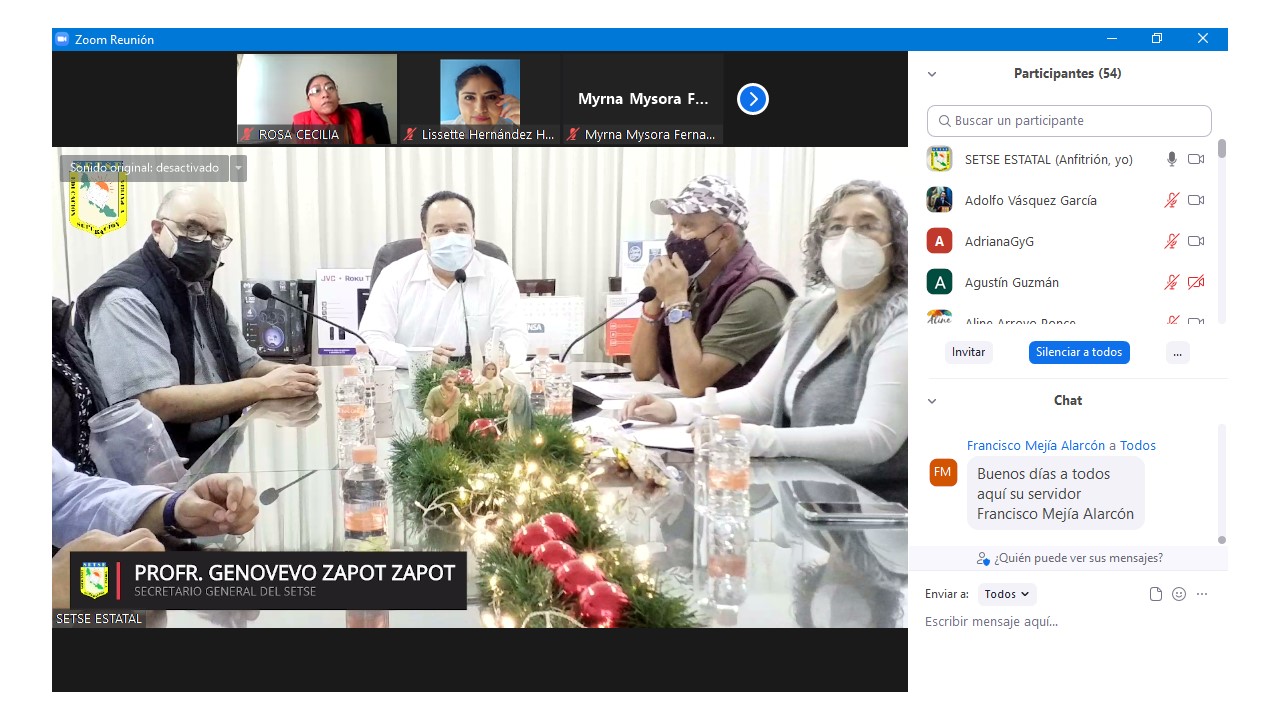The height and width of the screenshot is (720, 1280).
Task: Click SETSE ESTATAL name label on video
Action: tap(99, 619)
